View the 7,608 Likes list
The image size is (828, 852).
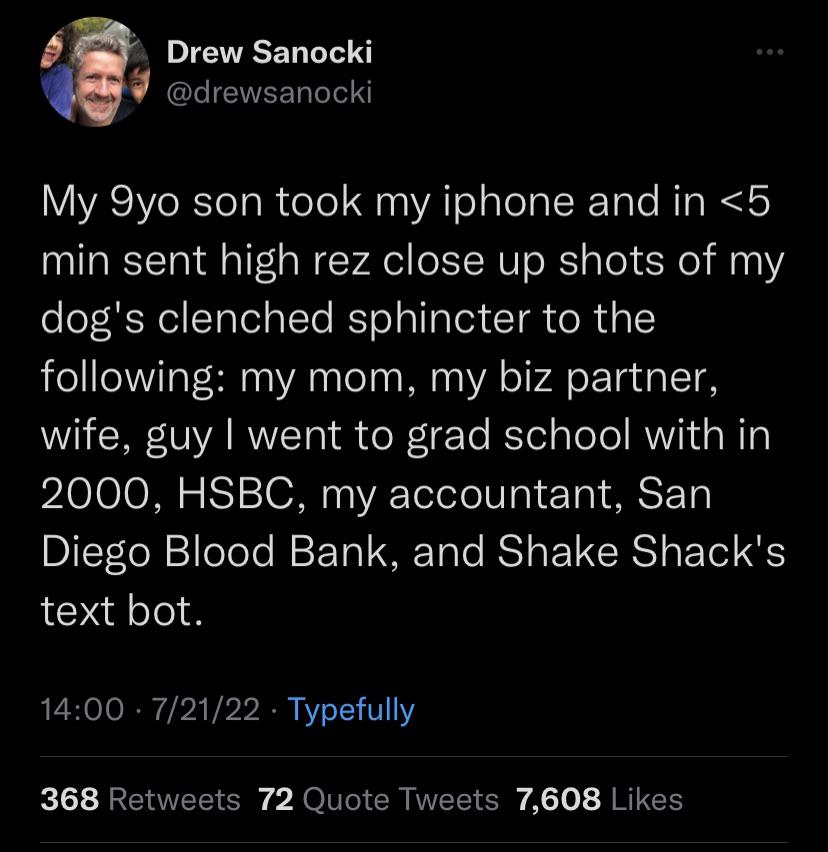point(599,799)
